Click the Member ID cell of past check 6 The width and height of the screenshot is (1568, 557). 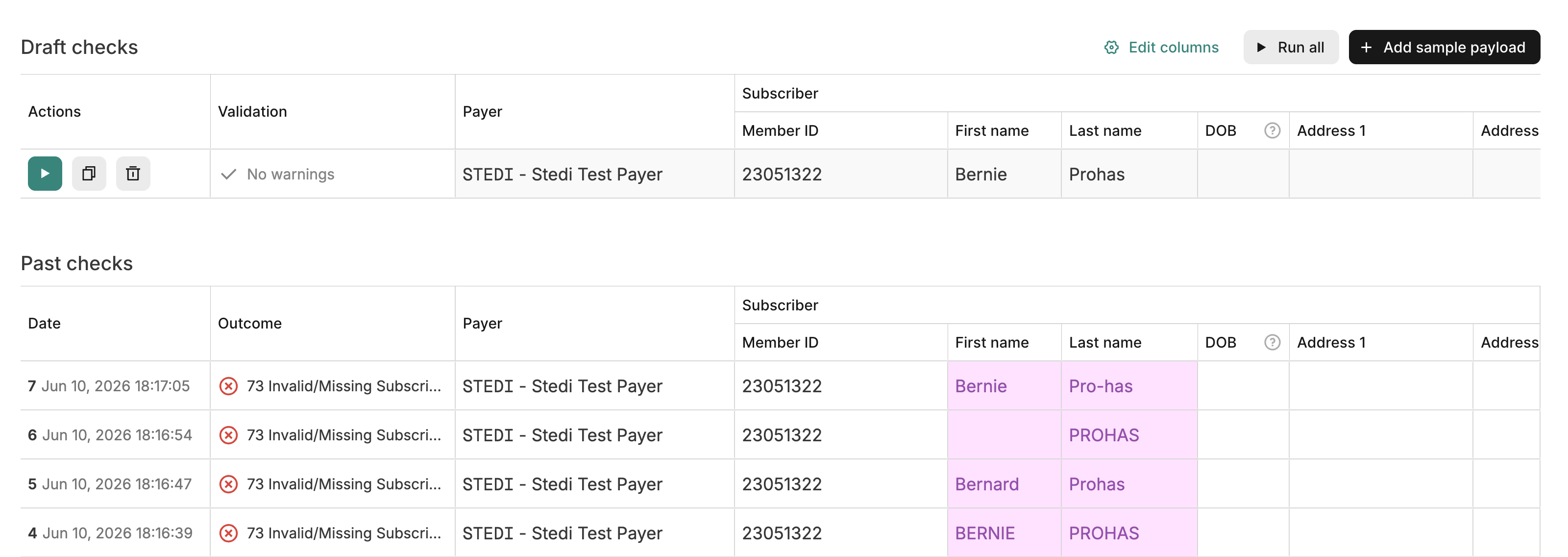click(x=841, y=435)
